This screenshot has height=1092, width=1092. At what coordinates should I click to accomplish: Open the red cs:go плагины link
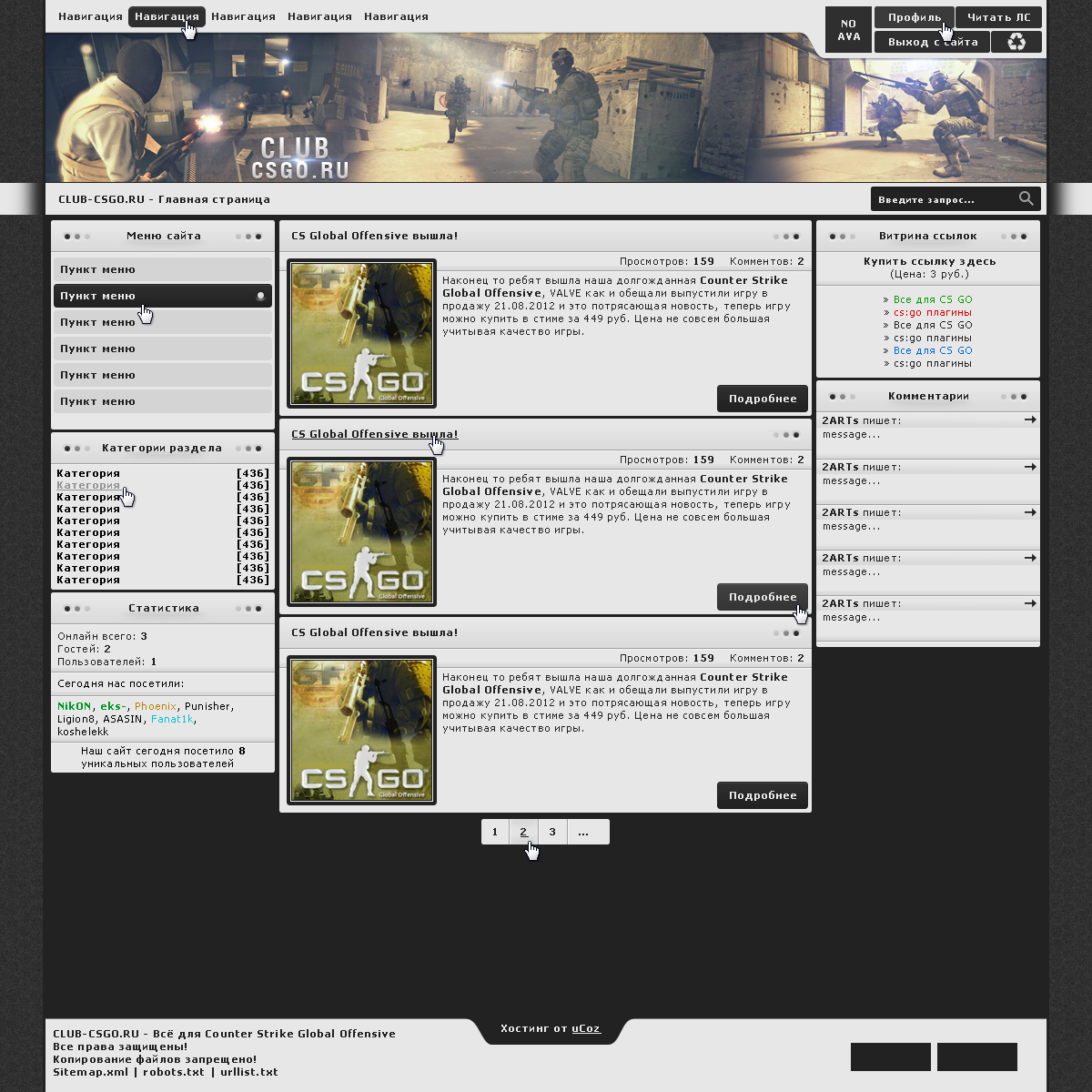pyautogui.click(x=933, y=312)
